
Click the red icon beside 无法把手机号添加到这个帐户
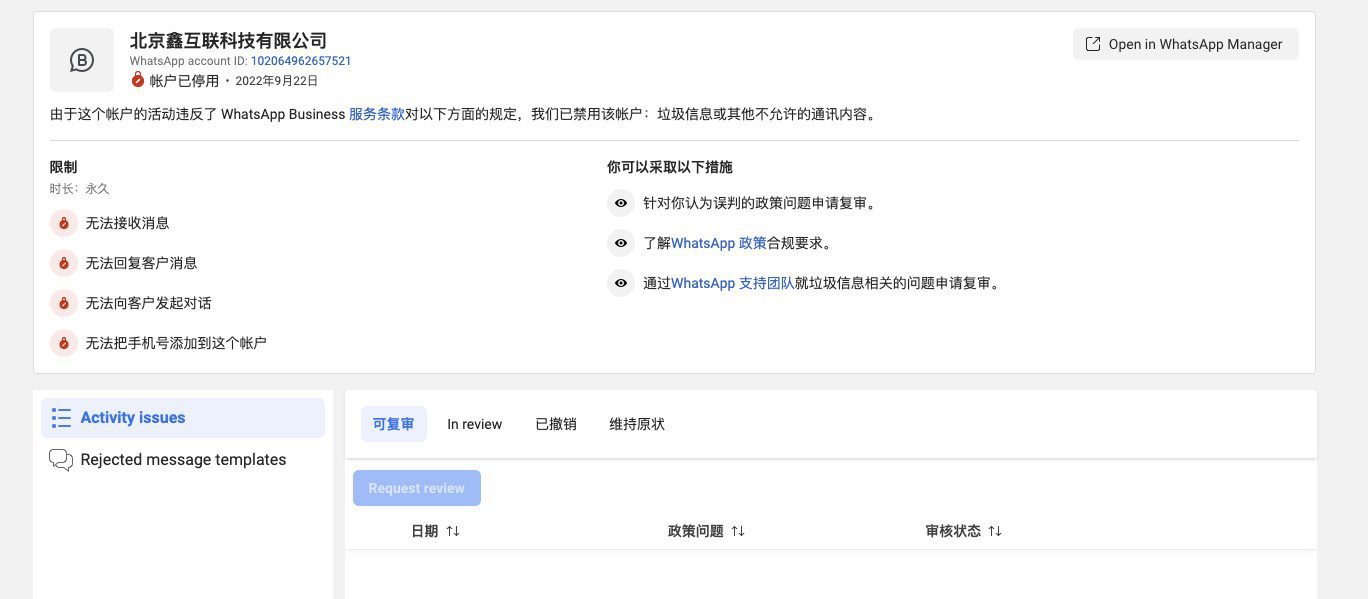click(x=64, y=343)
